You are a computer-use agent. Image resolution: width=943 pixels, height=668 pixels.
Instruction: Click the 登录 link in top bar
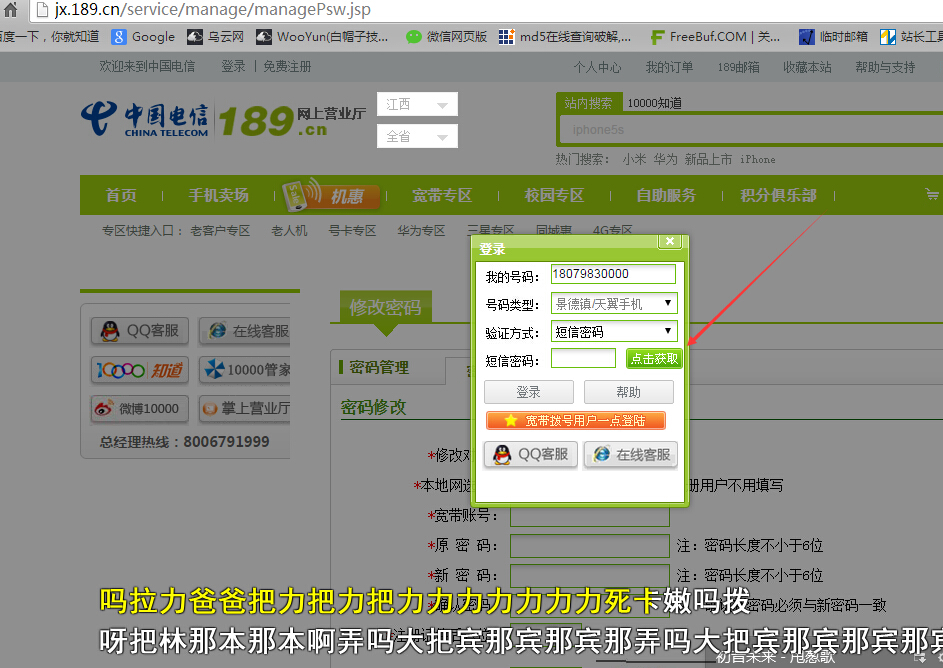tap(233, 67)
